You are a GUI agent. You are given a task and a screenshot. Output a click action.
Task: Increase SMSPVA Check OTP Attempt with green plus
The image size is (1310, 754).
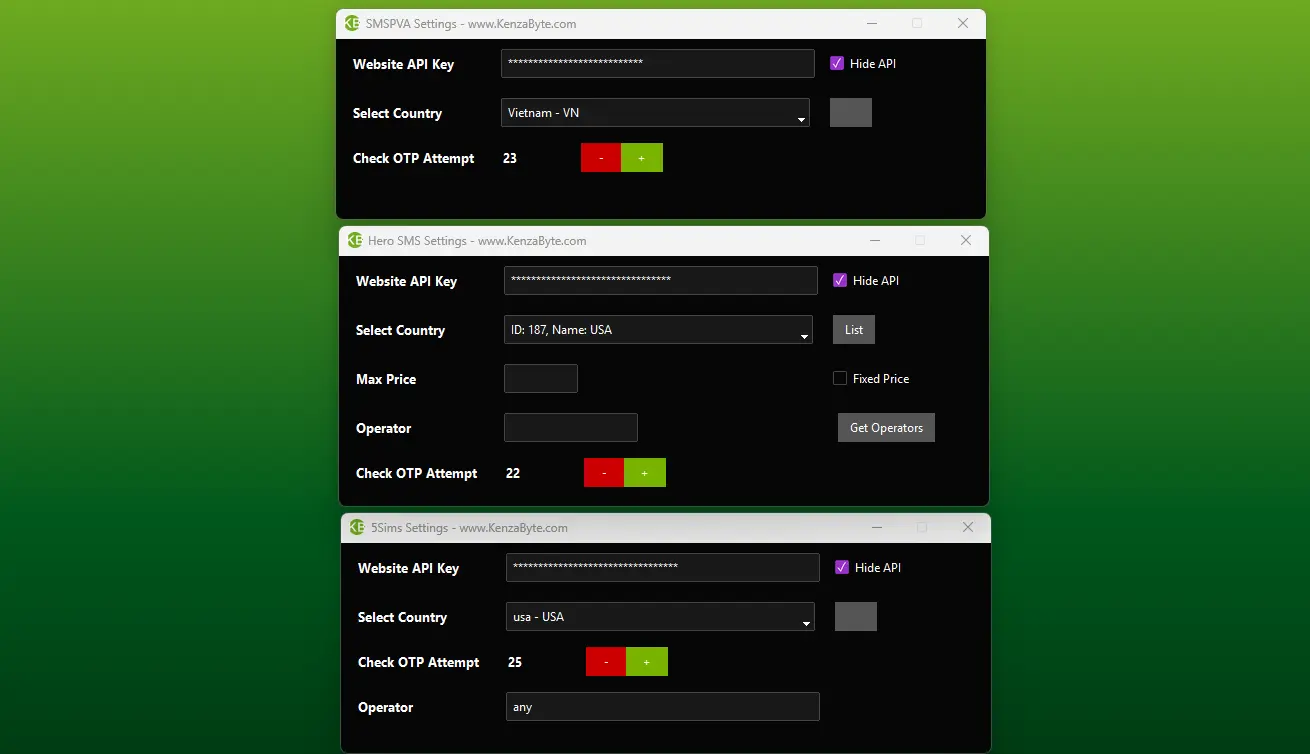642,158
